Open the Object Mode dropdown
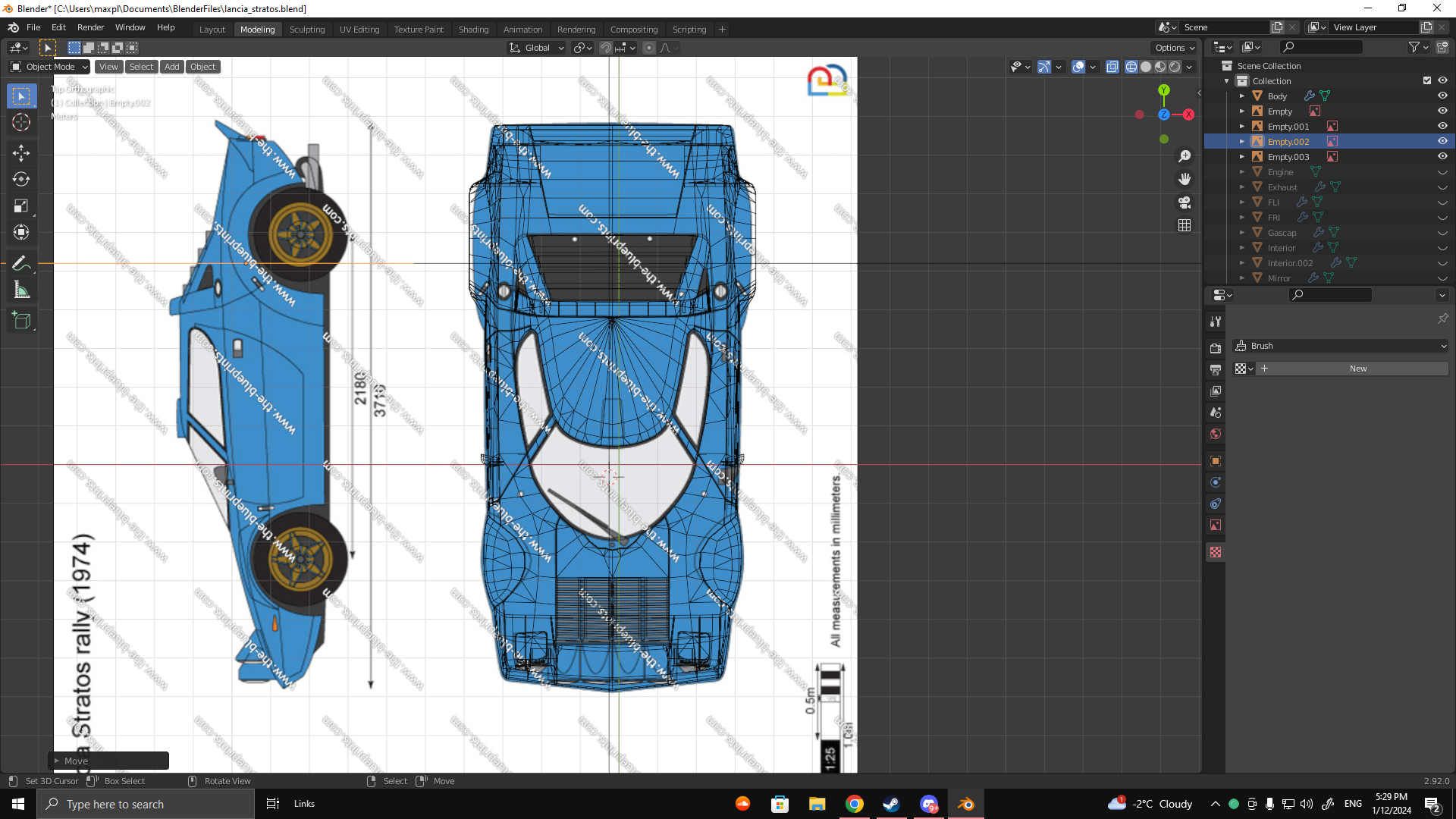Viewport: 1456px width, 819px height. click(50, 67)
